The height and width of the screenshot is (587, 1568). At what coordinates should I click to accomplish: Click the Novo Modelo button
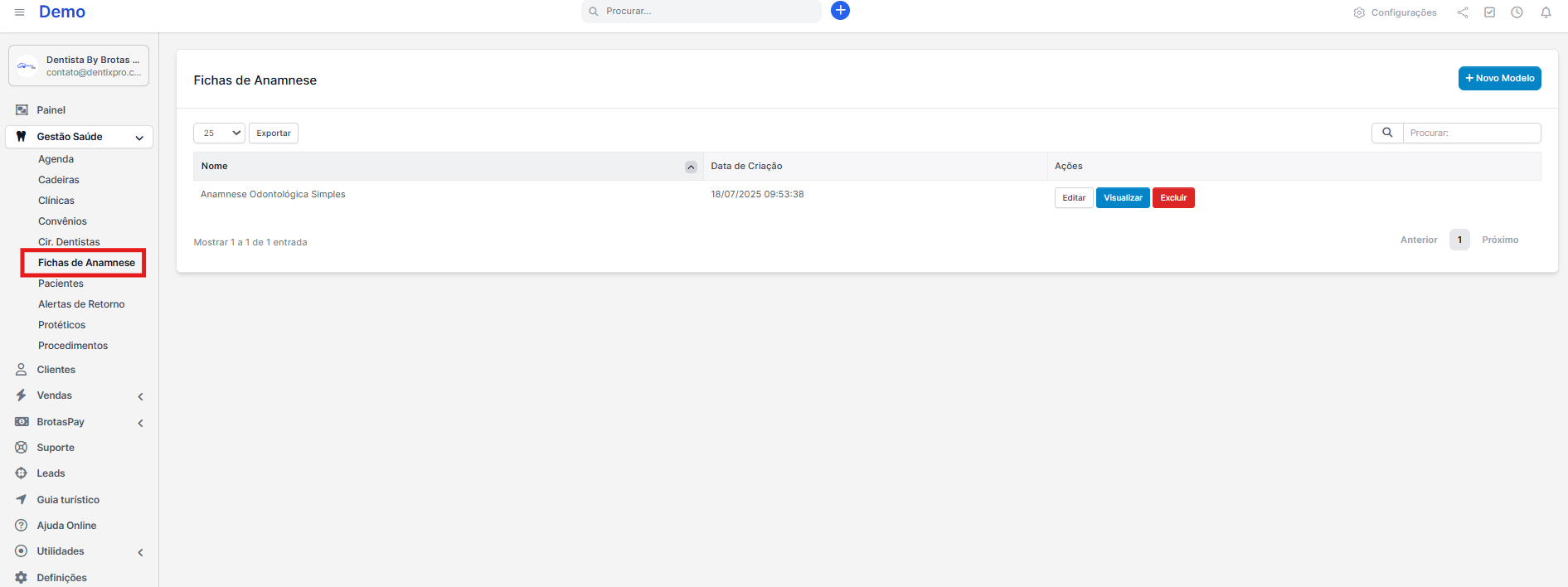click(1499, 78)
